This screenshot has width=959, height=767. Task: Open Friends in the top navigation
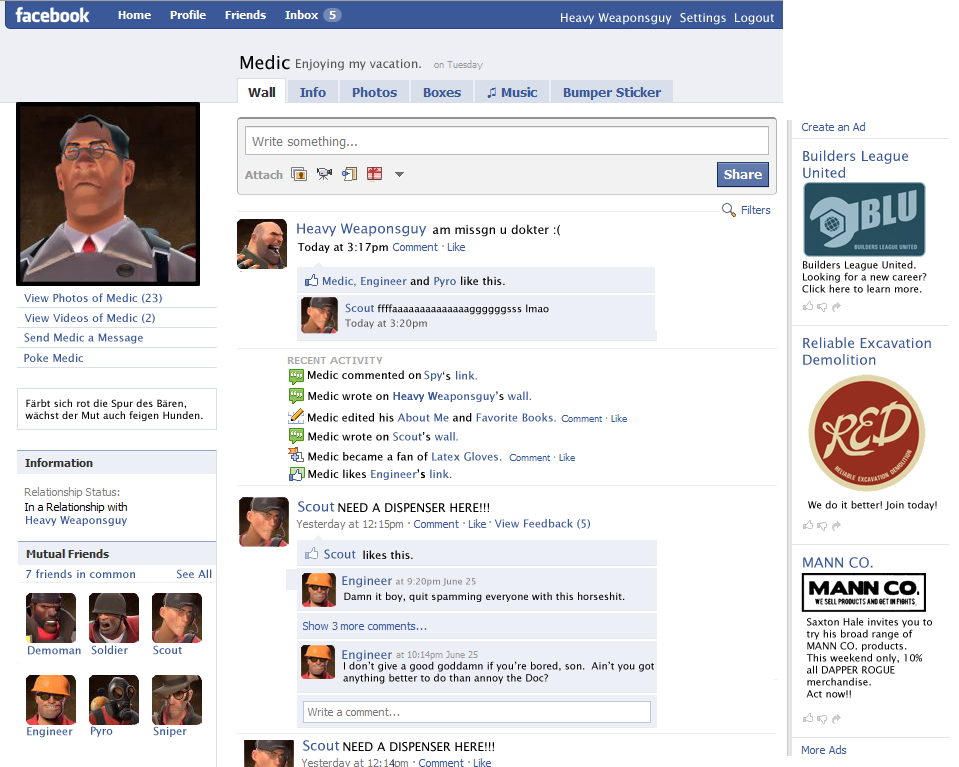[x=245, y=15]
